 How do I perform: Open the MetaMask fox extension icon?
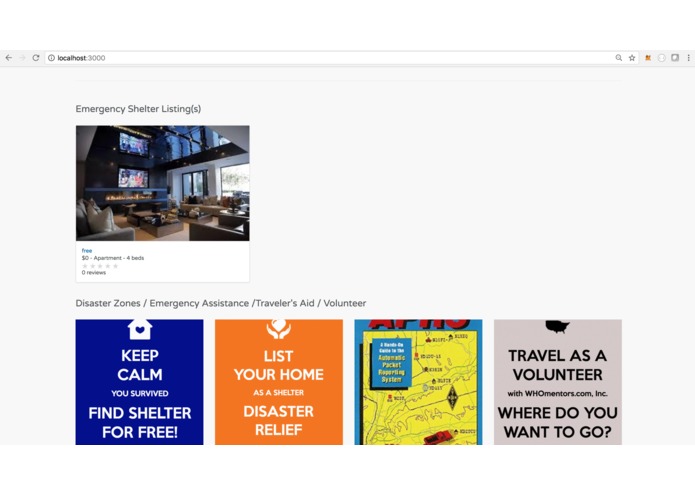(648, 58)
